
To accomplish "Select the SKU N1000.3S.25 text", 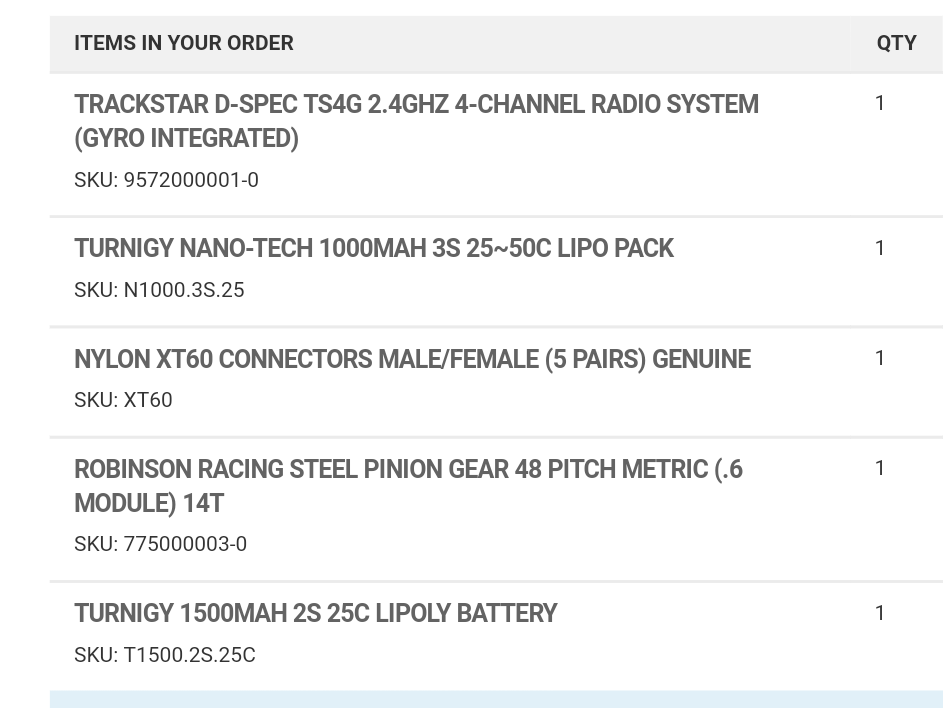I will [x=159, y=290].
